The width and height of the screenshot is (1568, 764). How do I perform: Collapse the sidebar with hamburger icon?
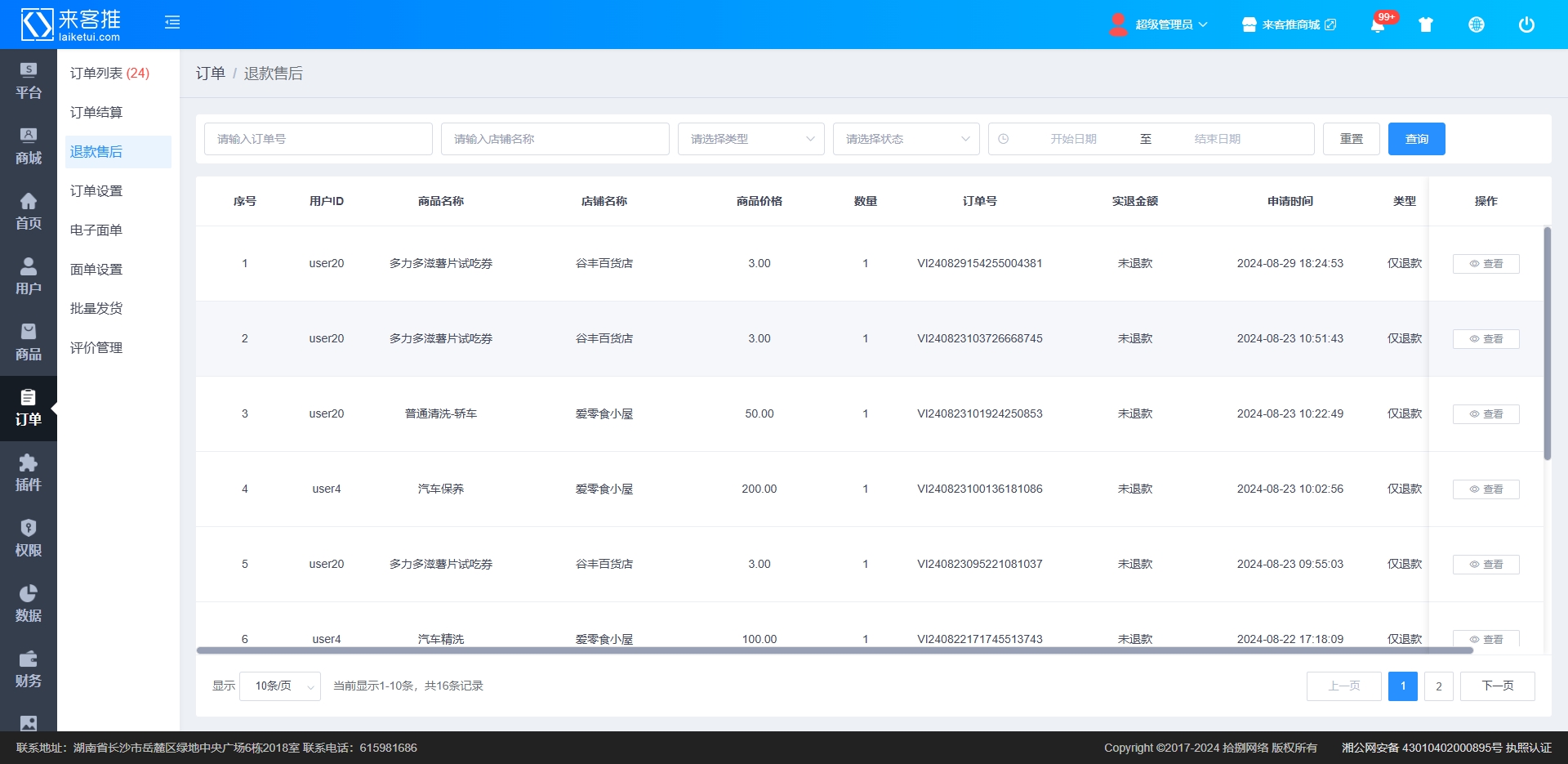172,23
